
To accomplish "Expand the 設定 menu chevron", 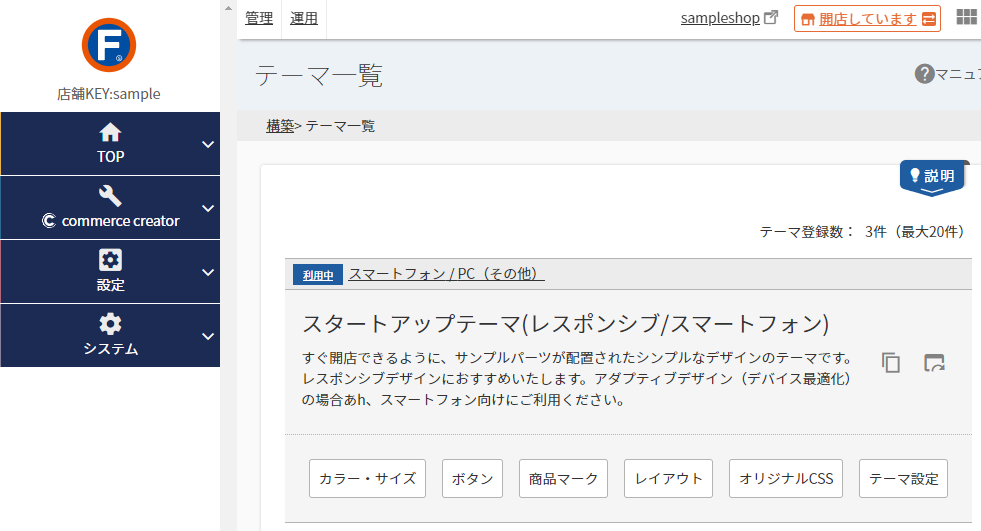I will [208, 272].
